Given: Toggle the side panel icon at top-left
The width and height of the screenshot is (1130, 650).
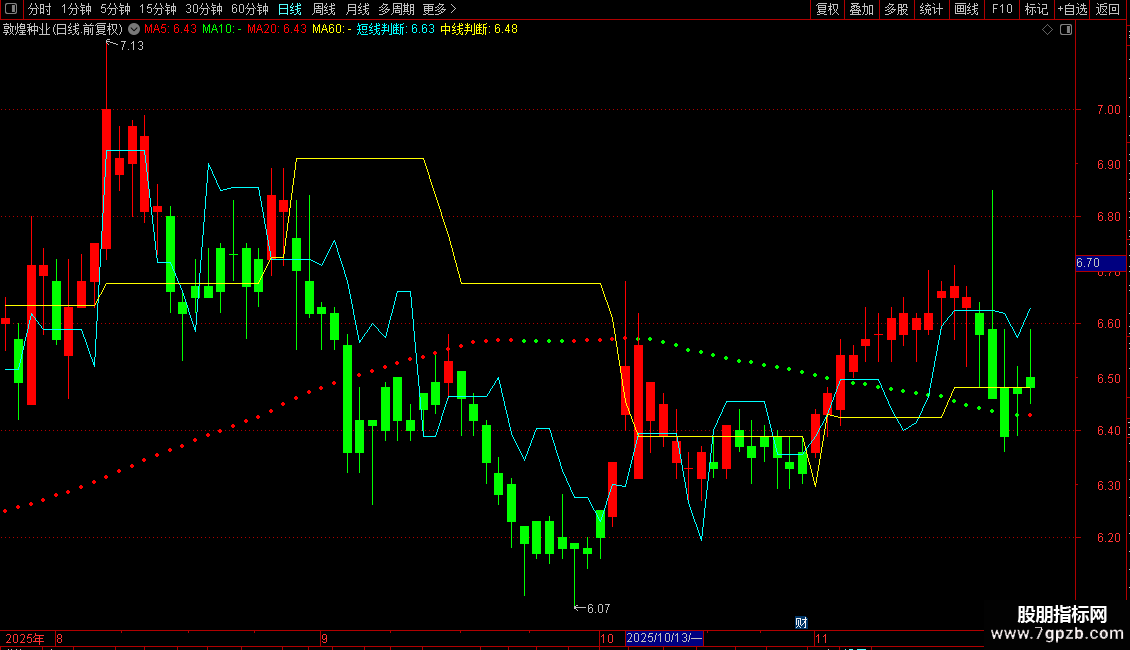Looking at the screenshot, I should click(11, 9).
